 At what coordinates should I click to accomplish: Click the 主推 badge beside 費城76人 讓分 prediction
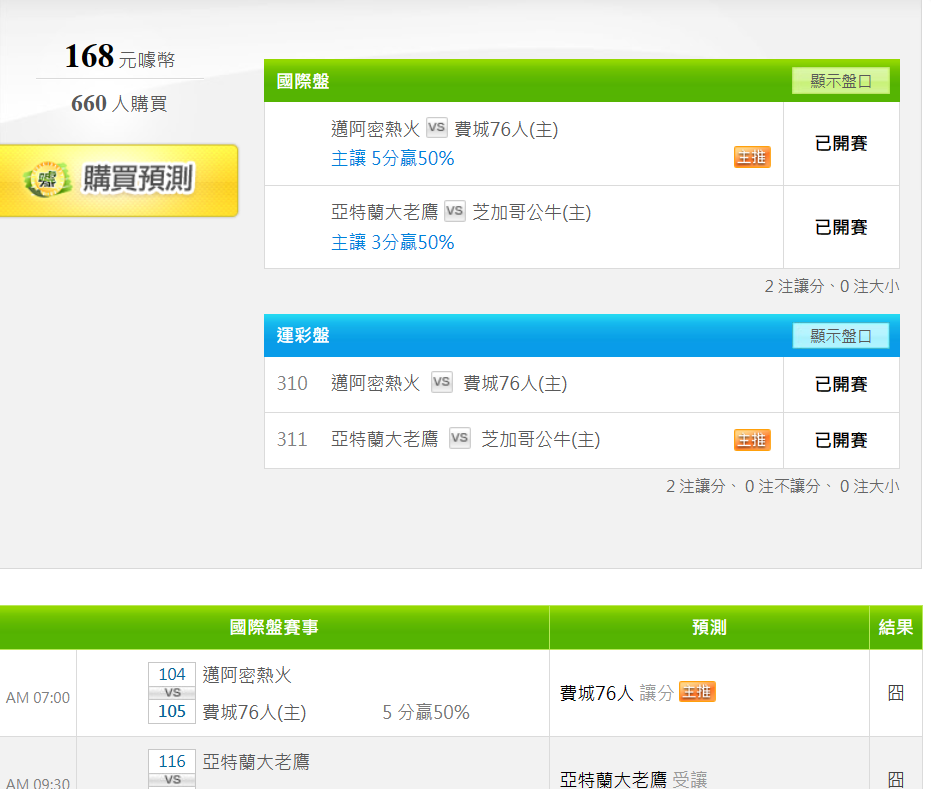click(697, 692)
